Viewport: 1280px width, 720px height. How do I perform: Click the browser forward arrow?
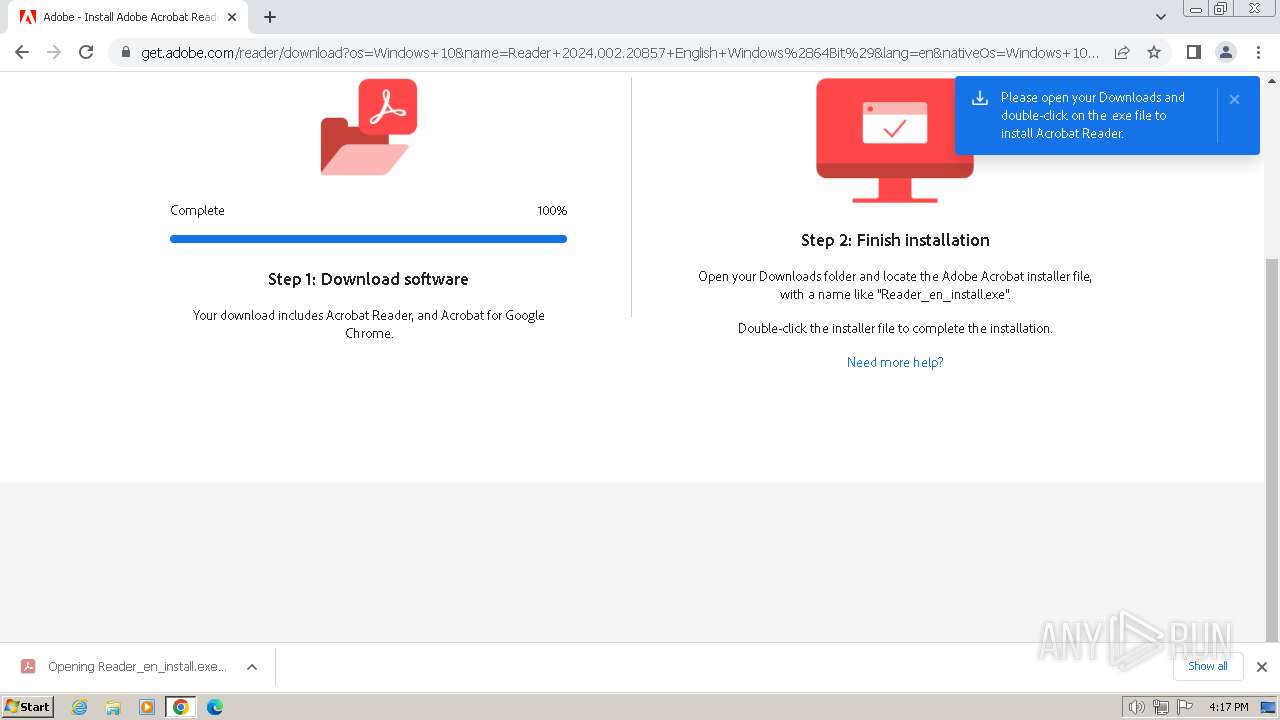coord(54,52)
